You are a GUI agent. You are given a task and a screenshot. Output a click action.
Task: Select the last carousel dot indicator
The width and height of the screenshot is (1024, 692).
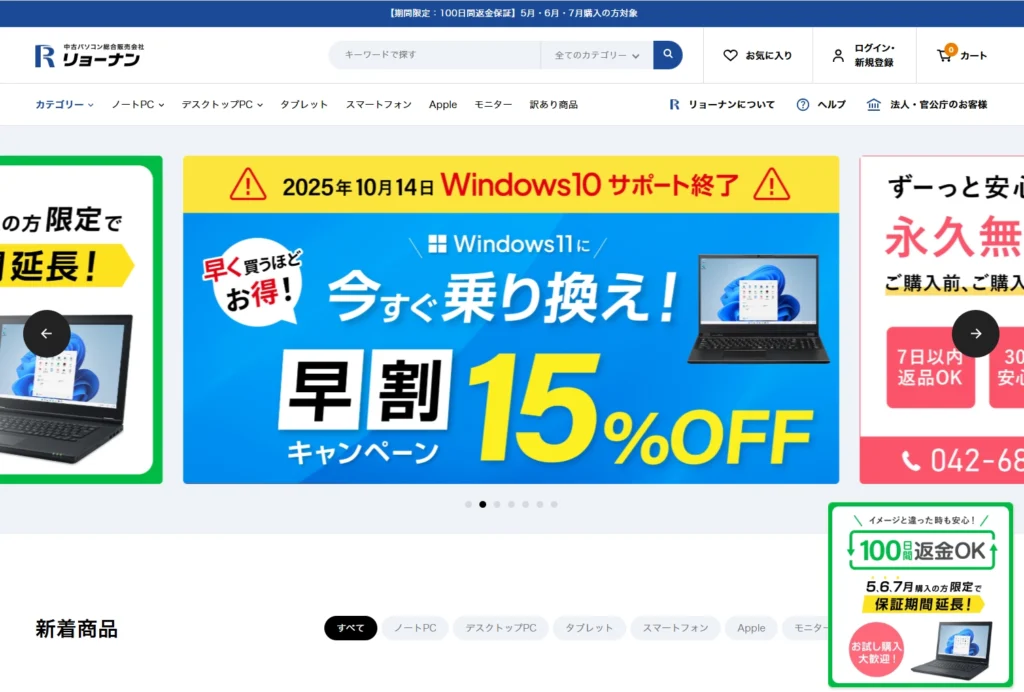(x=554, y=505)
